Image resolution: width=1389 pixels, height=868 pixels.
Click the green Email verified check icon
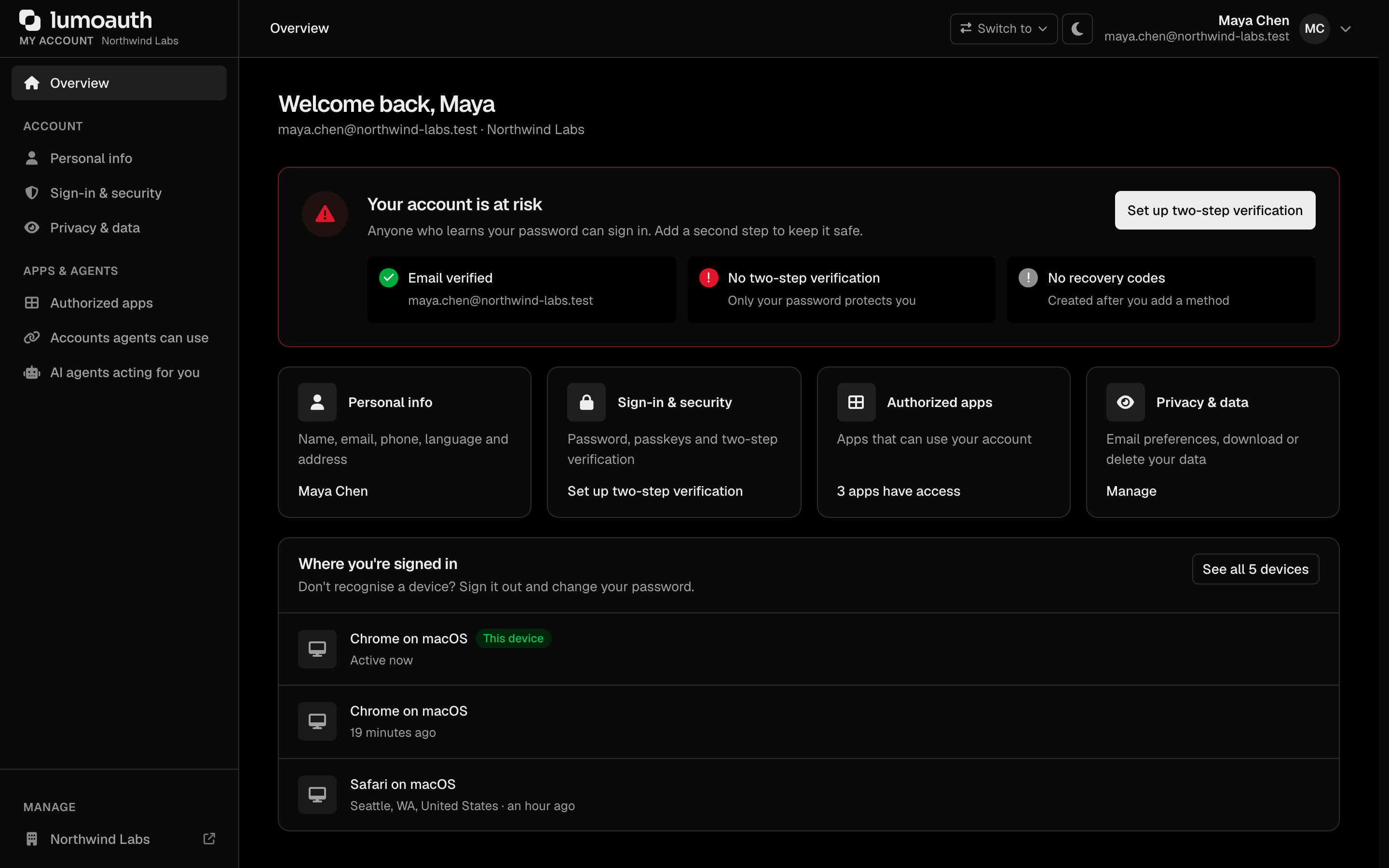click(389, 278)
